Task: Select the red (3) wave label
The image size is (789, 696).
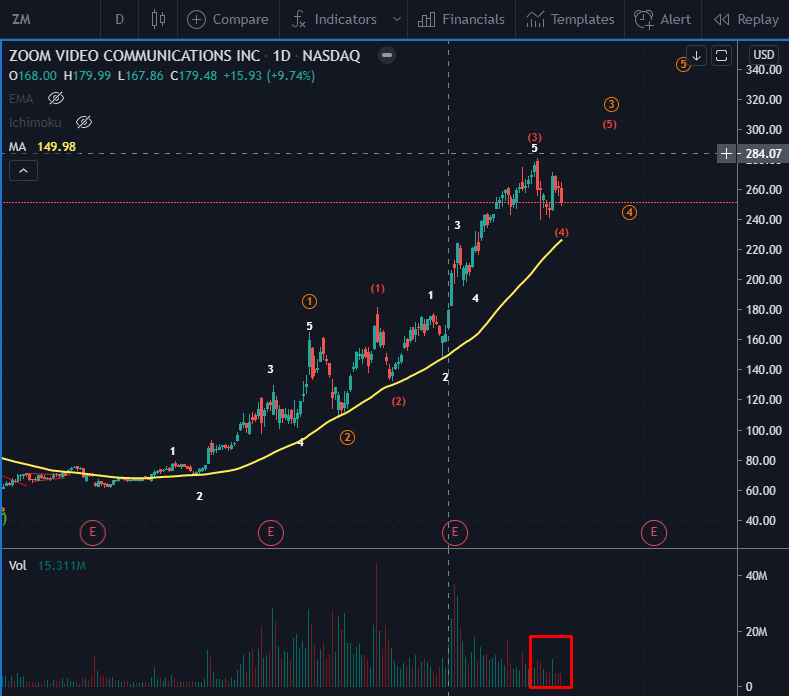Action: pyautogui.click(x=534, y=137)
